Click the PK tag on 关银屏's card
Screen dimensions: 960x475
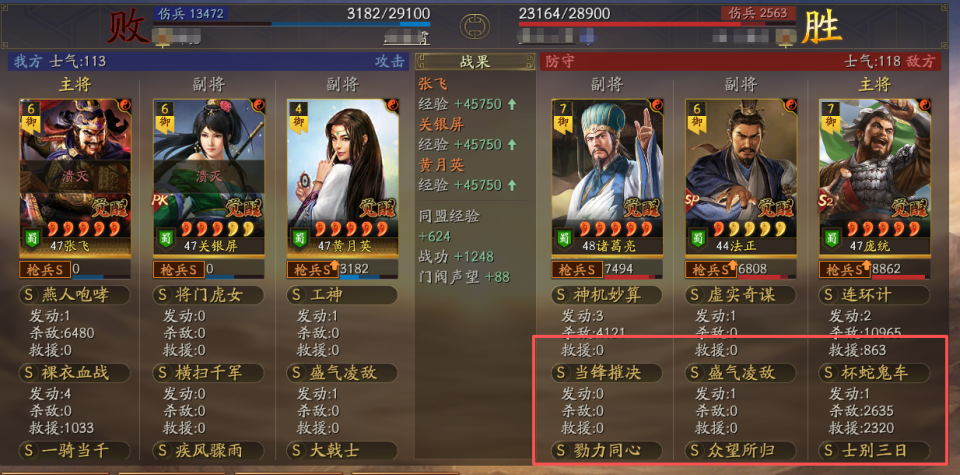pos(160,200)
